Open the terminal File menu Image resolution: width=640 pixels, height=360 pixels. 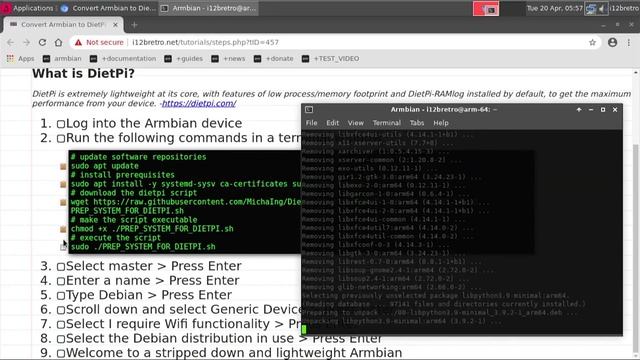(x=311, y=123)
